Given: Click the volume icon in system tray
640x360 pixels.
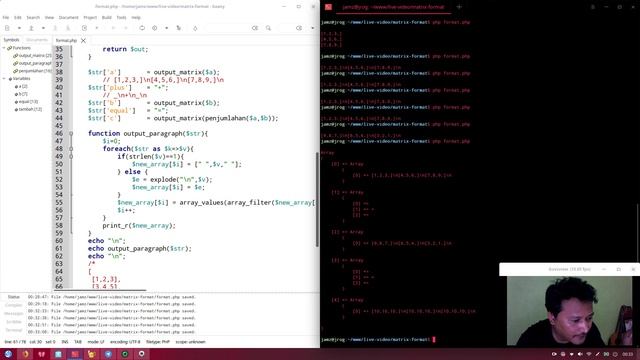Looking at the screenshot, I should tap(580, 354).
